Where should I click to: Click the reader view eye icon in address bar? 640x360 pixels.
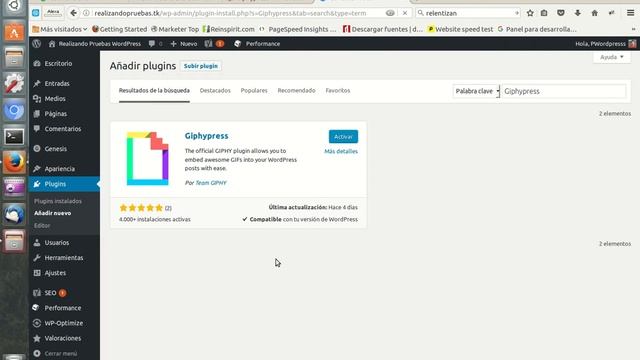pyautogui.click(x=390, y=13)
